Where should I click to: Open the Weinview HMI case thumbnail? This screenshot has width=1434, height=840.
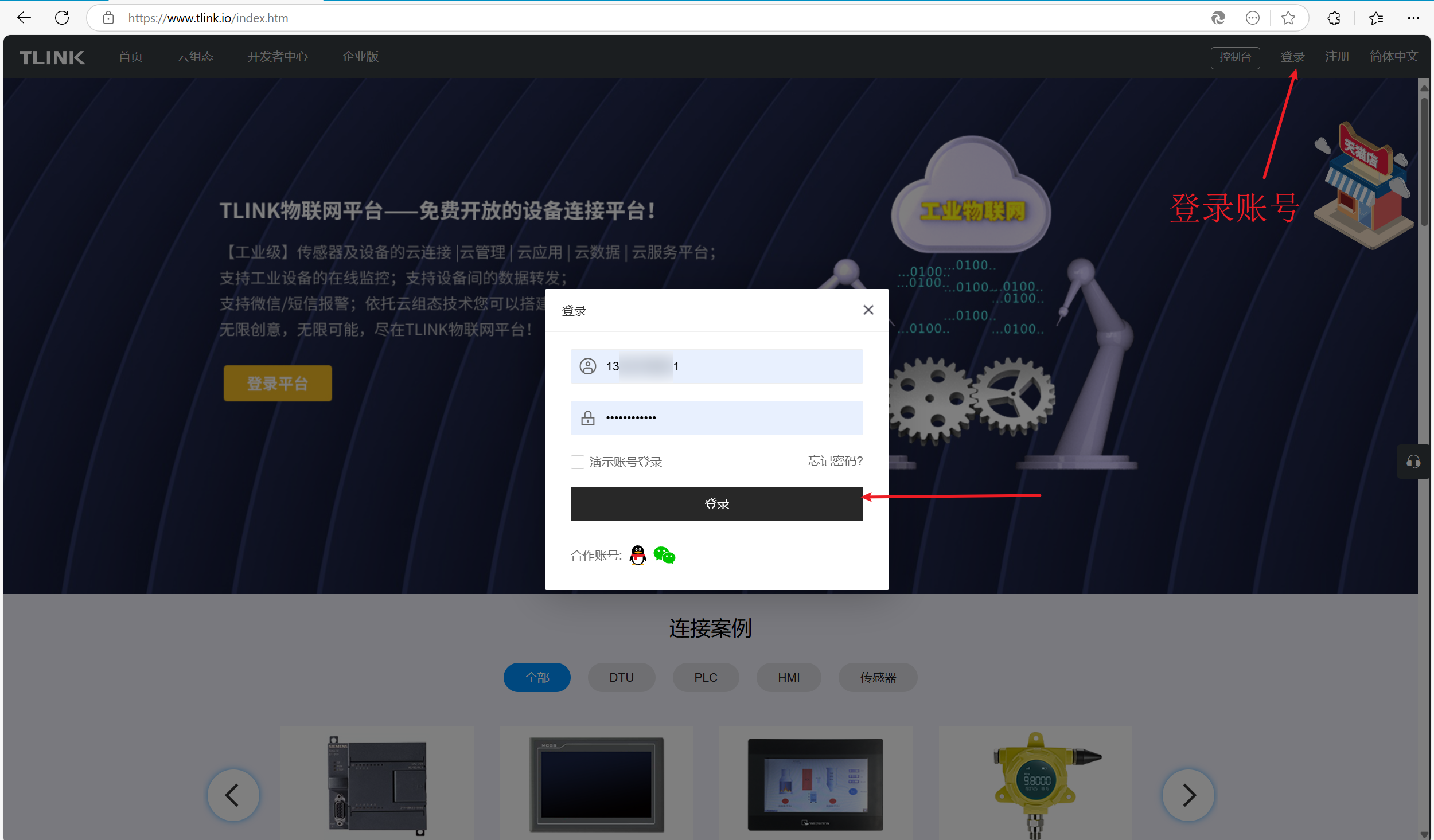pos(816,784)
